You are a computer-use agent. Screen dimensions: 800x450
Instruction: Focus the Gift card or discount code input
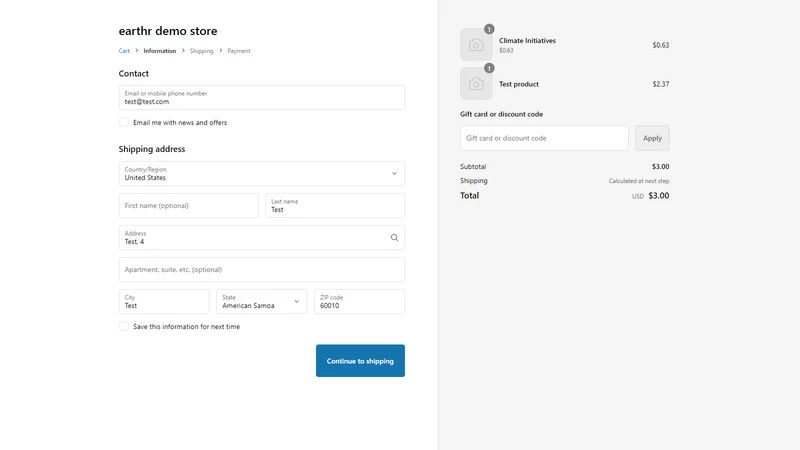click(544, 138)
